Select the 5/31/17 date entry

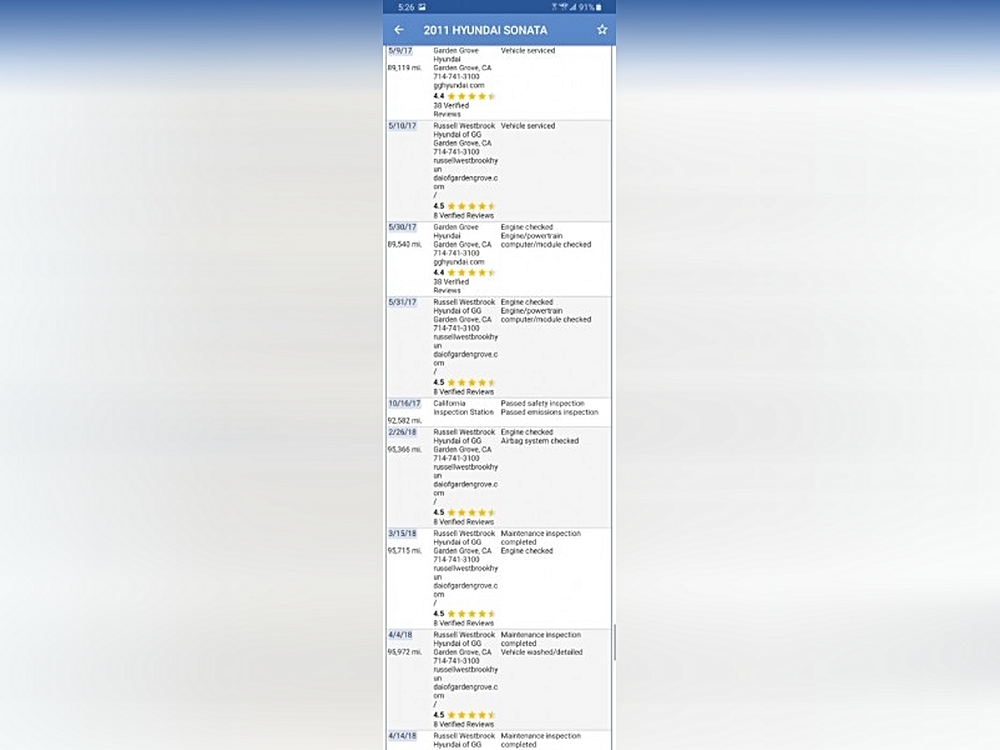(402, 302)
